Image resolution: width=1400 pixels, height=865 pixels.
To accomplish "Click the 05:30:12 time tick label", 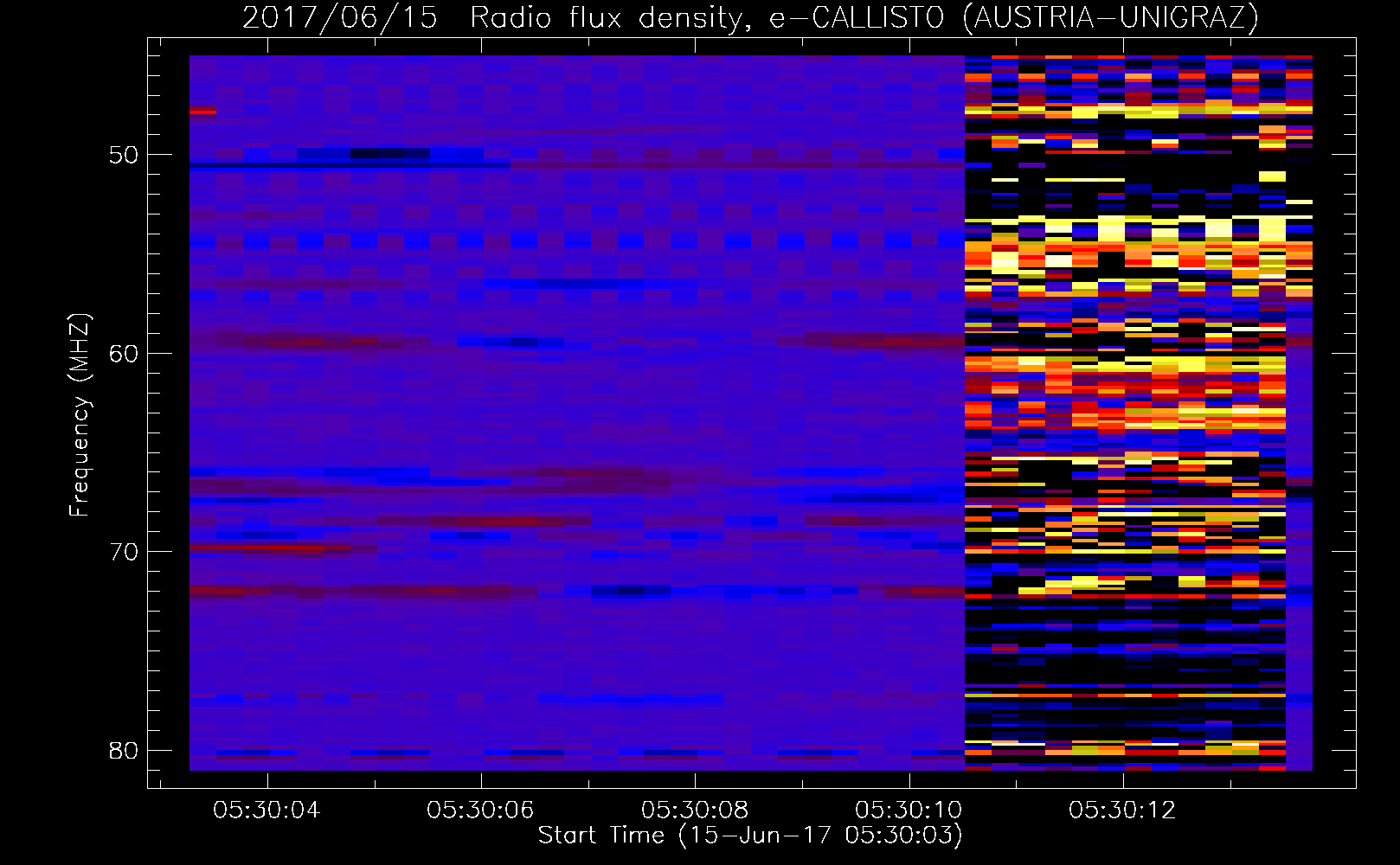I will pos(1122,810).
